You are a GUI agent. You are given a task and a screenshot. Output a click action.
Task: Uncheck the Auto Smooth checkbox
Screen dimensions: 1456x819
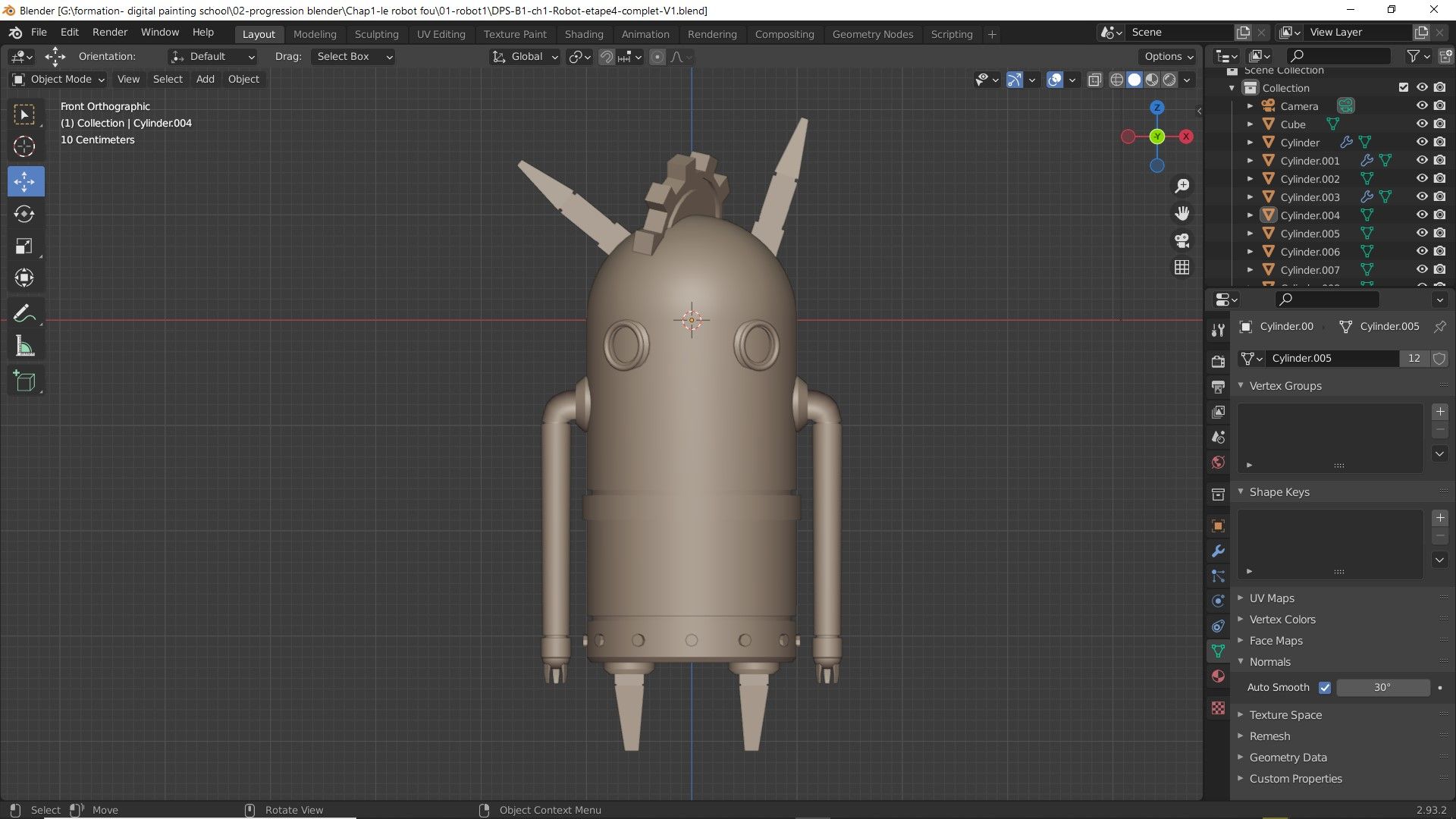click(x=1325, y=688)
